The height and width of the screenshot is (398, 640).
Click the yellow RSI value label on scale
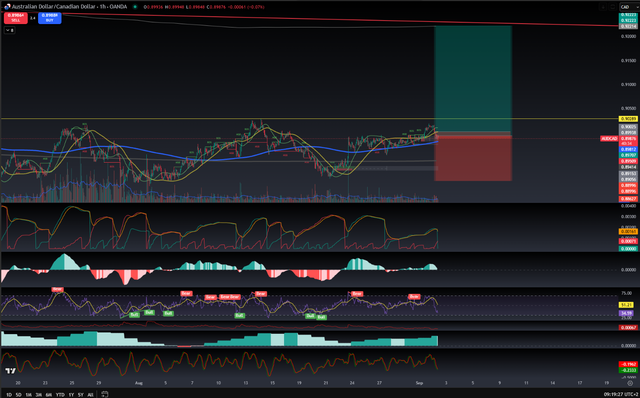point(626,305)
